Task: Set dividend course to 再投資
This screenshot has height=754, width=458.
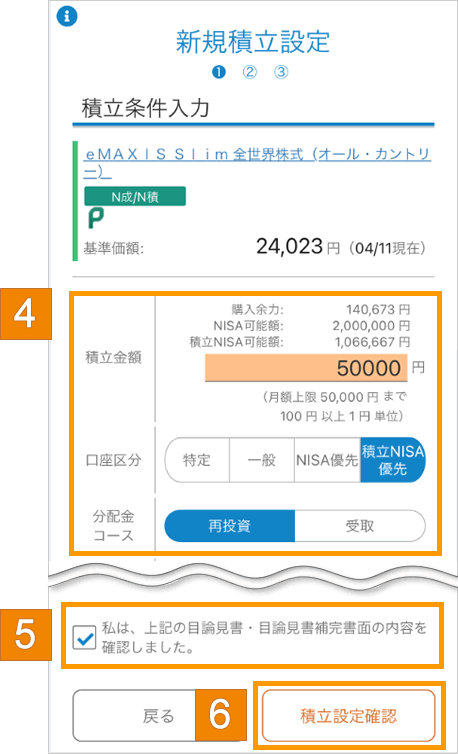Action: click(229, 526)
